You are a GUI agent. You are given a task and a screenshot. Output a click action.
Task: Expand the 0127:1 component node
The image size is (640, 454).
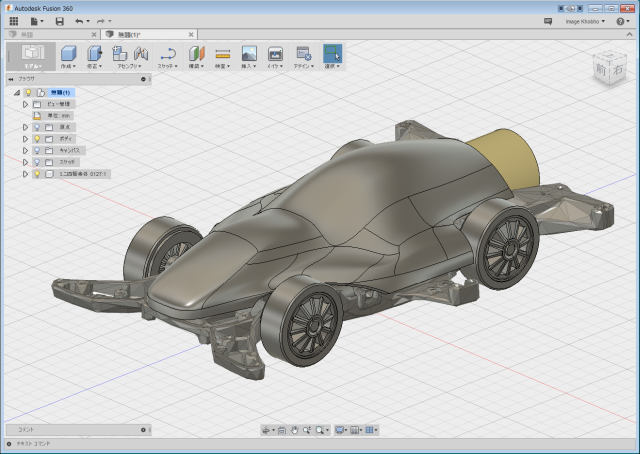(x=25, y=174)
